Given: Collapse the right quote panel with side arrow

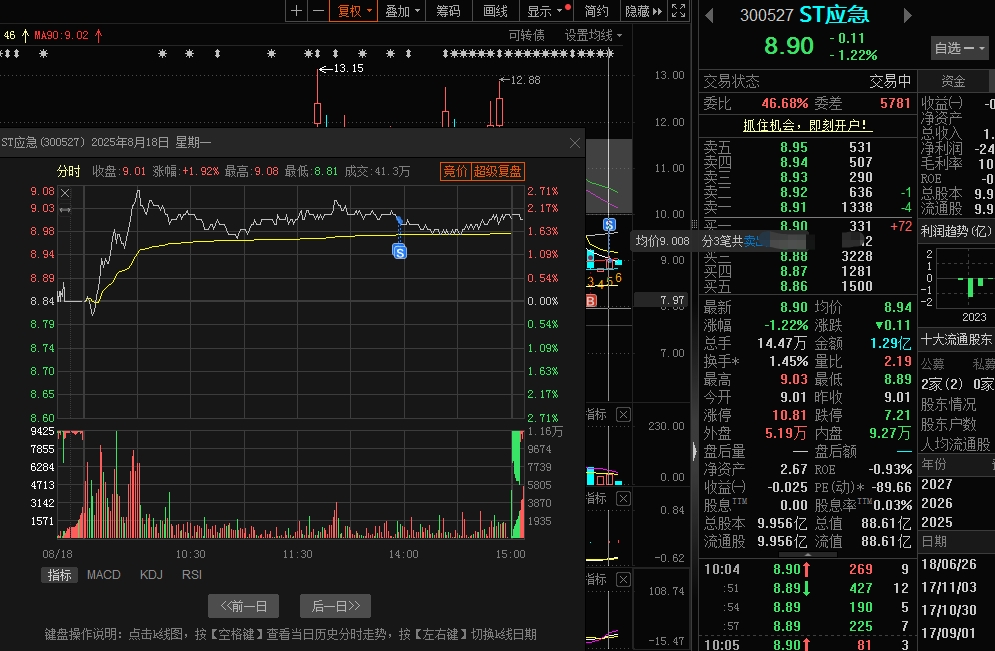Looking at the screenshot, I should click(694, 451).
